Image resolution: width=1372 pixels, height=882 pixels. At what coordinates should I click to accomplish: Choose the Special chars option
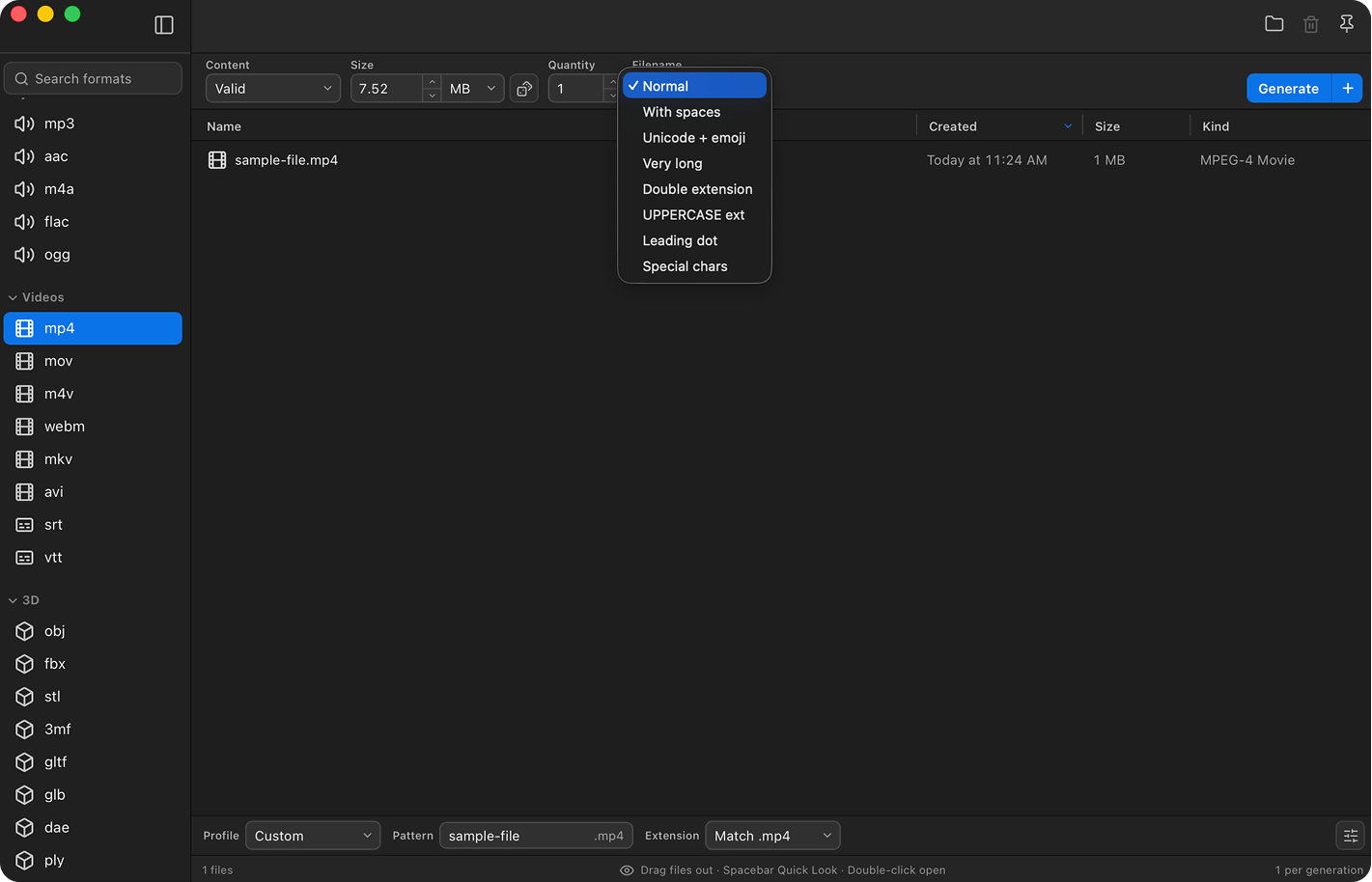(694, 266)
